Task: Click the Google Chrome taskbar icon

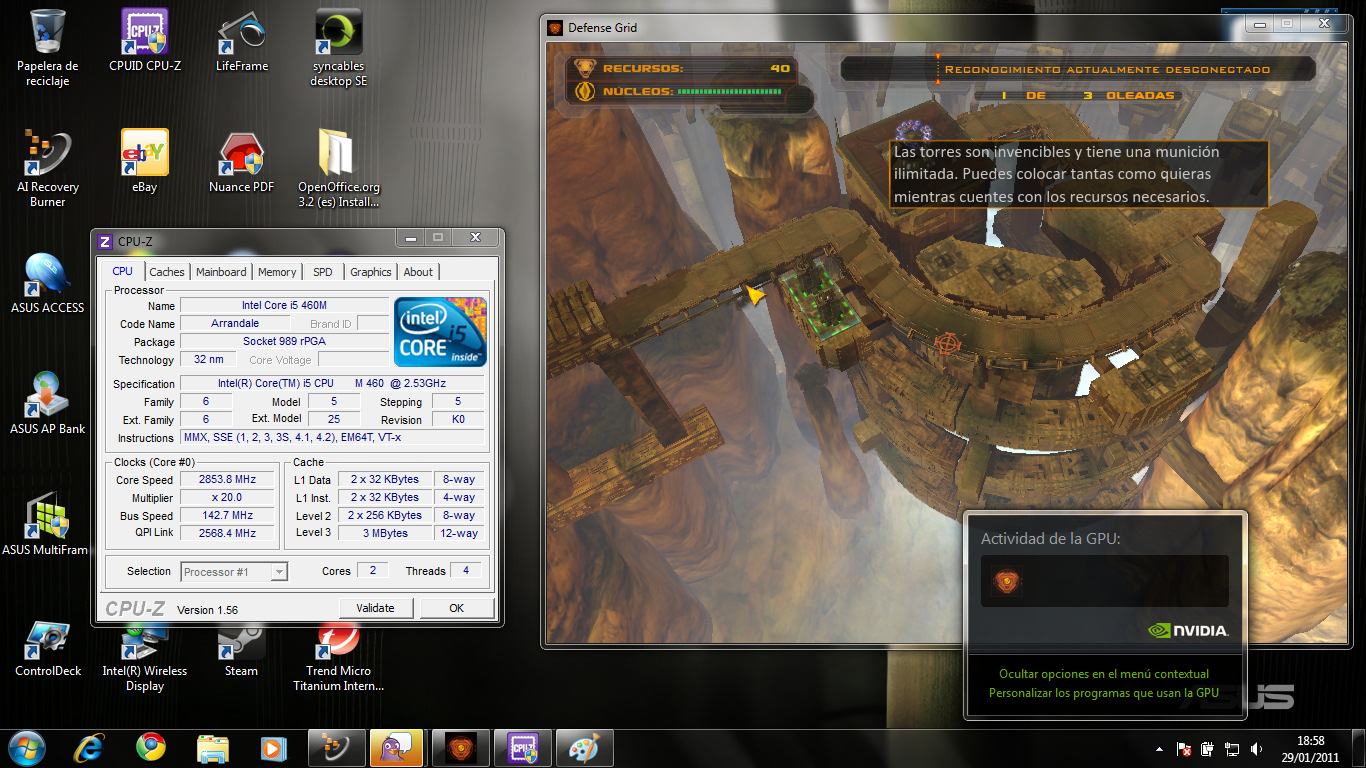Action: (x=151, y=747)
